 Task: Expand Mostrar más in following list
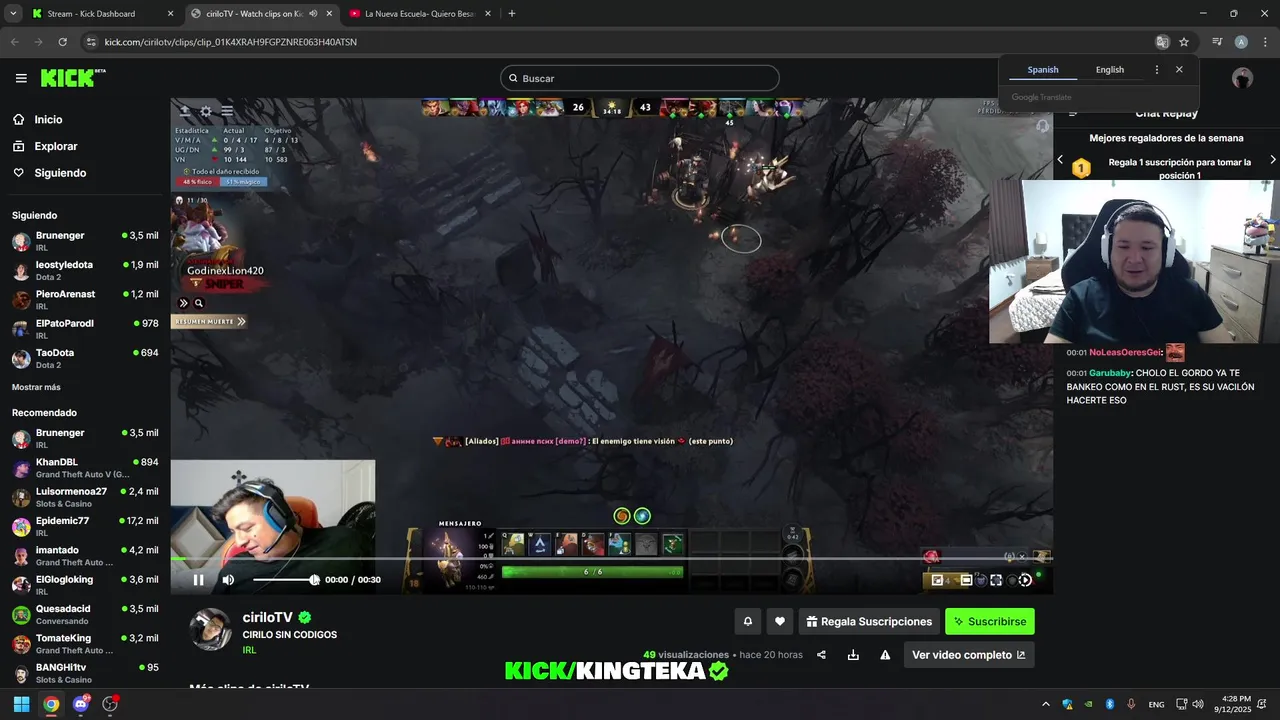tap(36, 387)
